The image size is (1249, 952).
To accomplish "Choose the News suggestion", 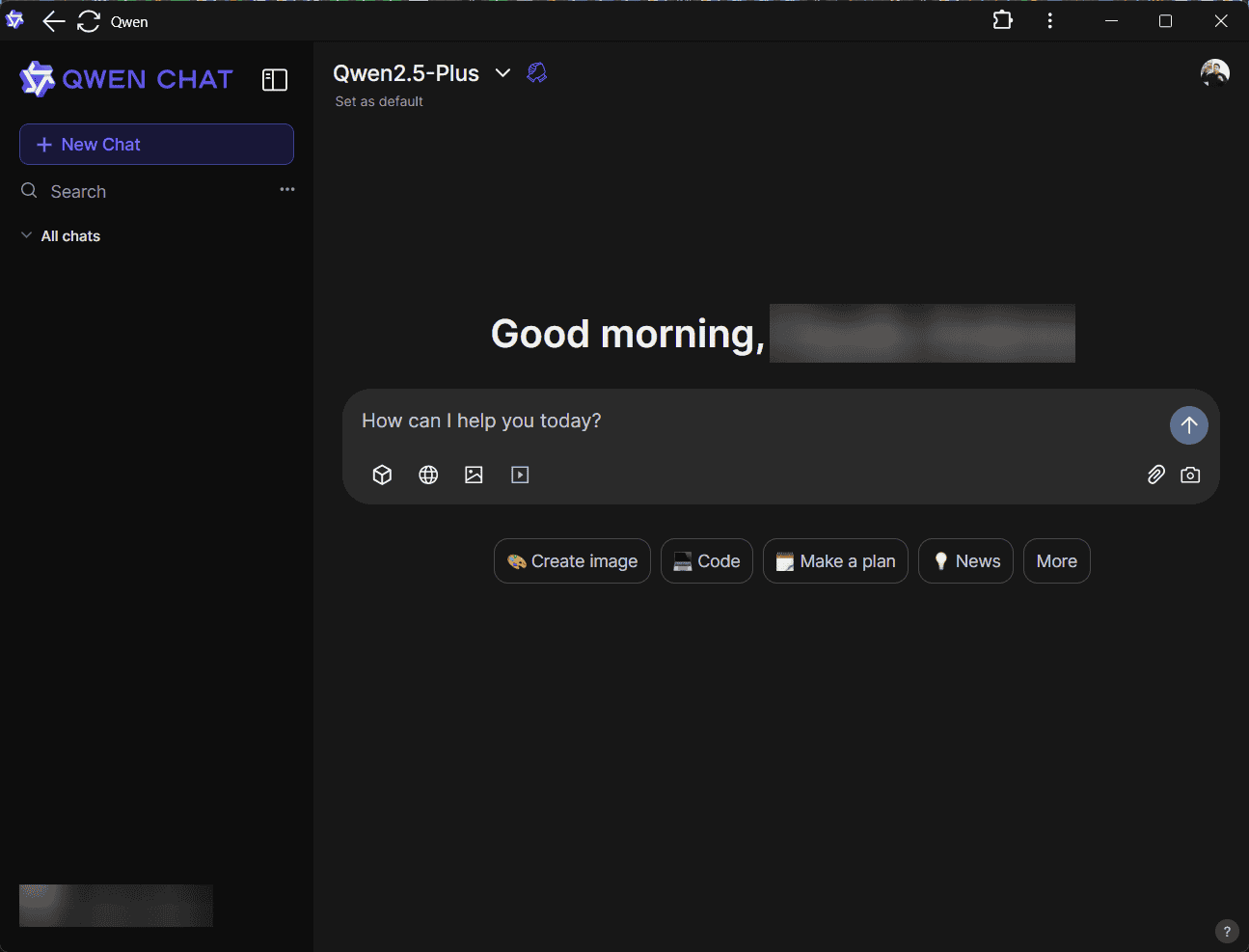I will [x=965, y=560].
